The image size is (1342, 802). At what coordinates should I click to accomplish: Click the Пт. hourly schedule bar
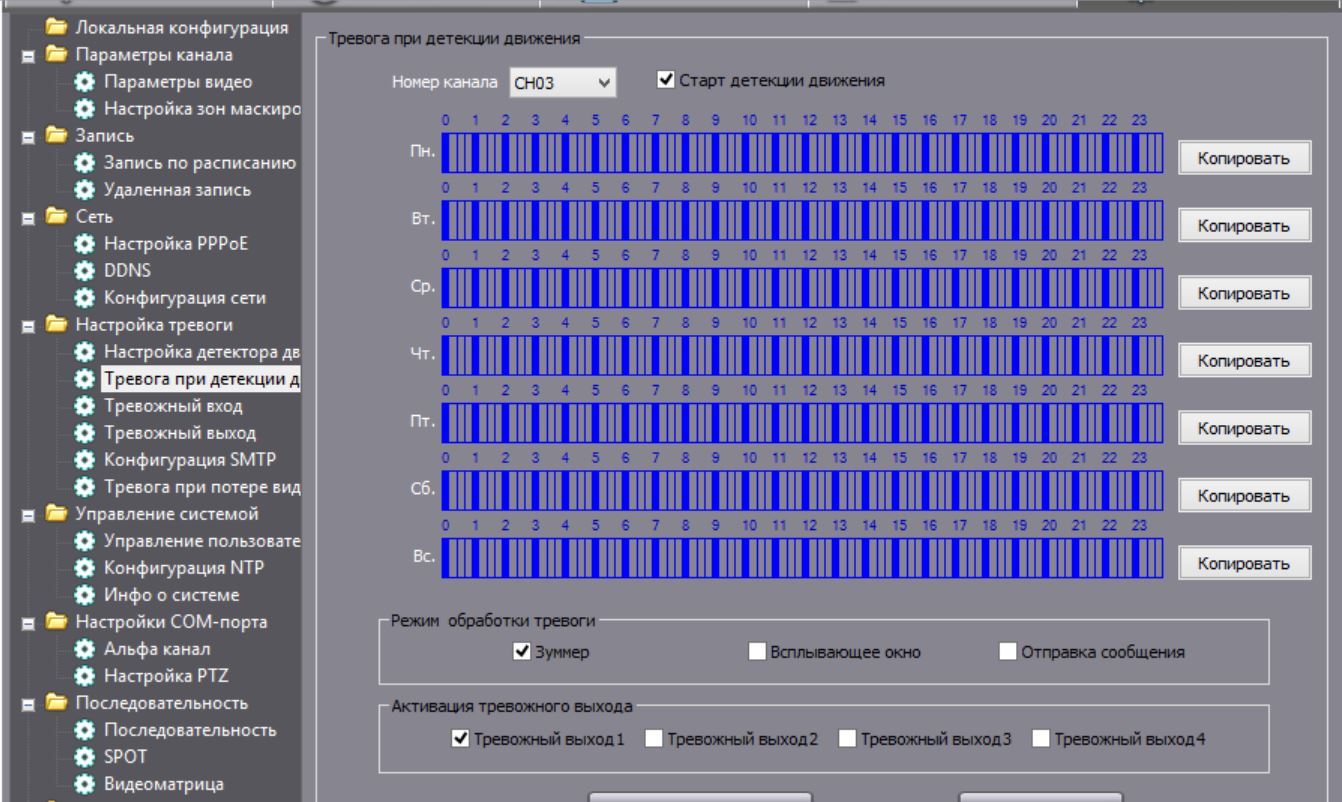pos(803,423)
